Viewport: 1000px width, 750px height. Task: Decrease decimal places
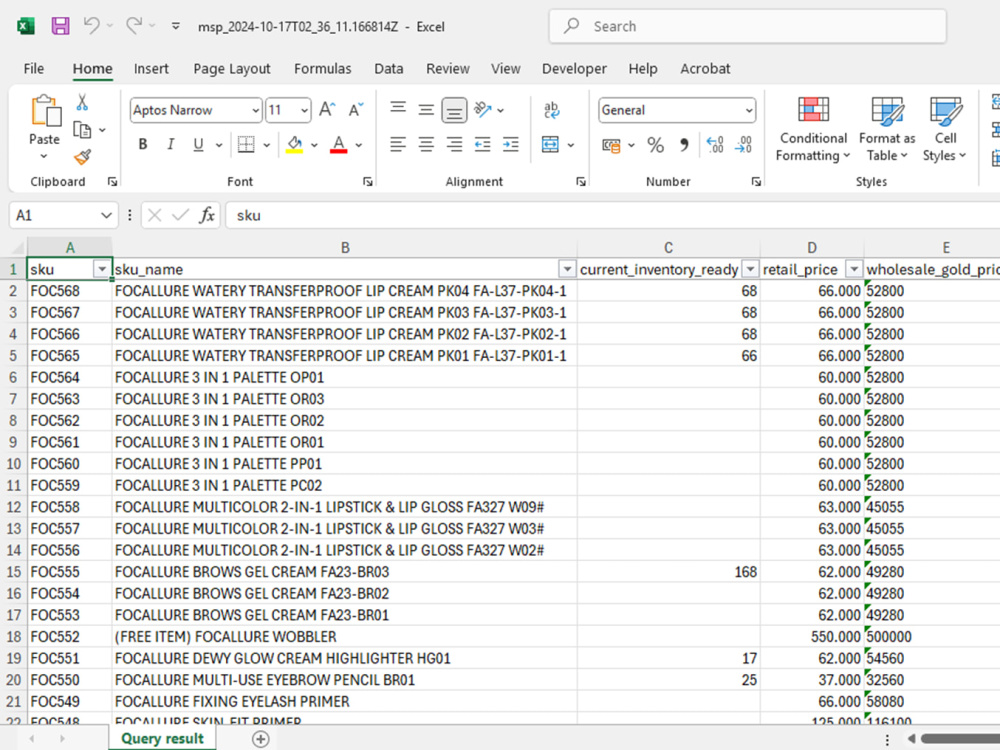(744, 145)
